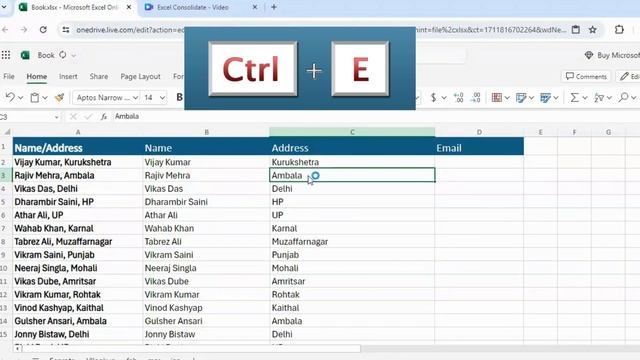Viewport: 640px width, 360px height.
Task: Click the formula bar cancel X
Action: [x=73, y=117]
